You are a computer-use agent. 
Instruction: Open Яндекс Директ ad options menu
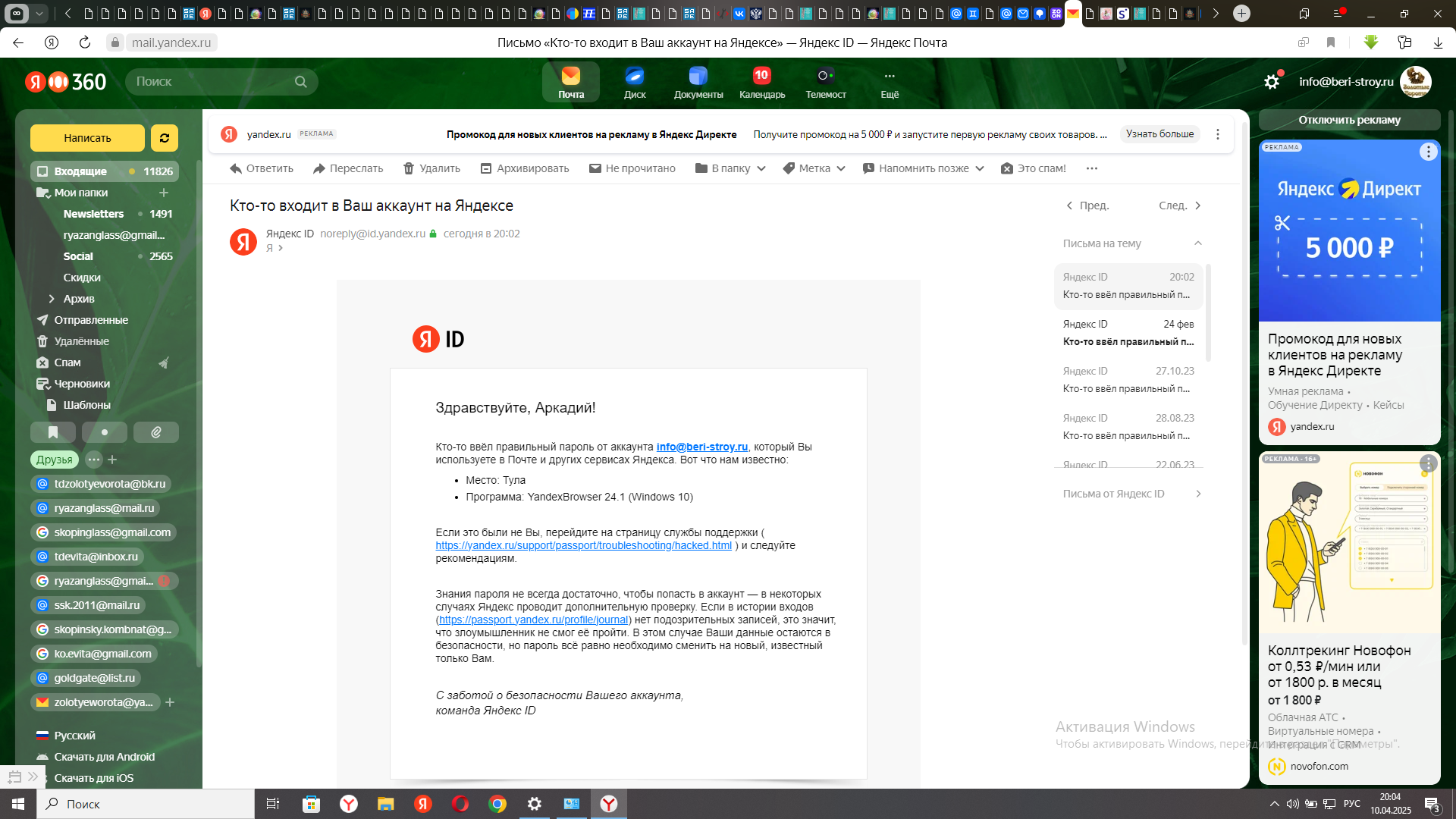(x=1428, y=152)
